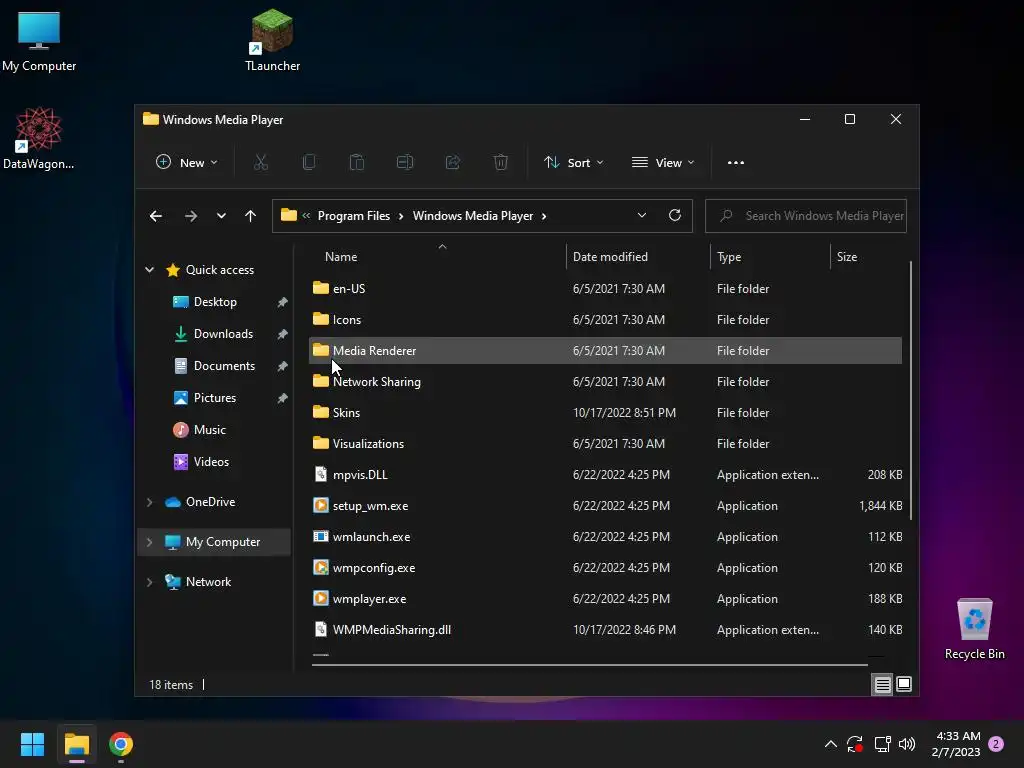
Task: Open Downloads in Quick access
Action: 223,334
